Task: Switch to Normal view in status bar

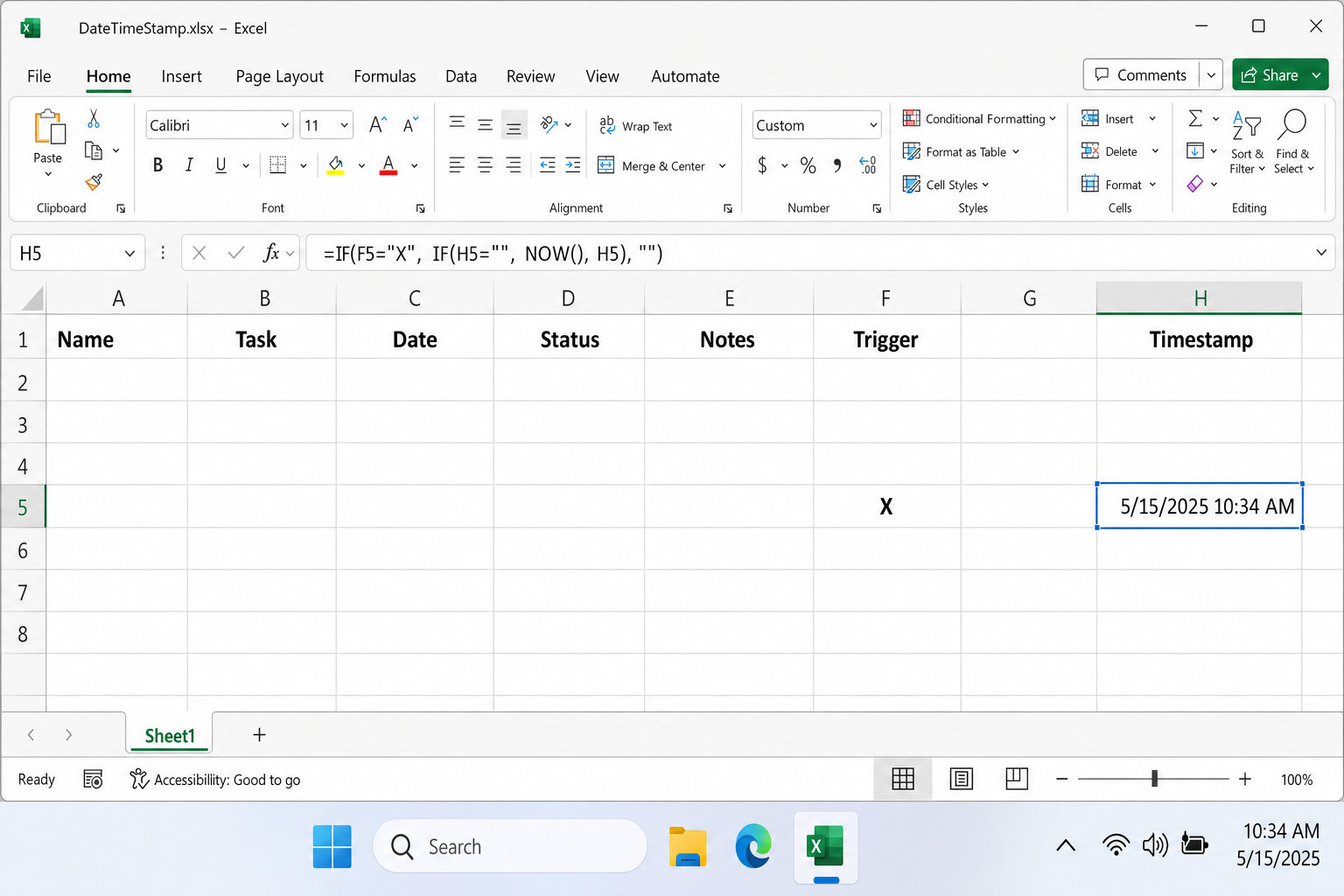Action: (903, 779)
